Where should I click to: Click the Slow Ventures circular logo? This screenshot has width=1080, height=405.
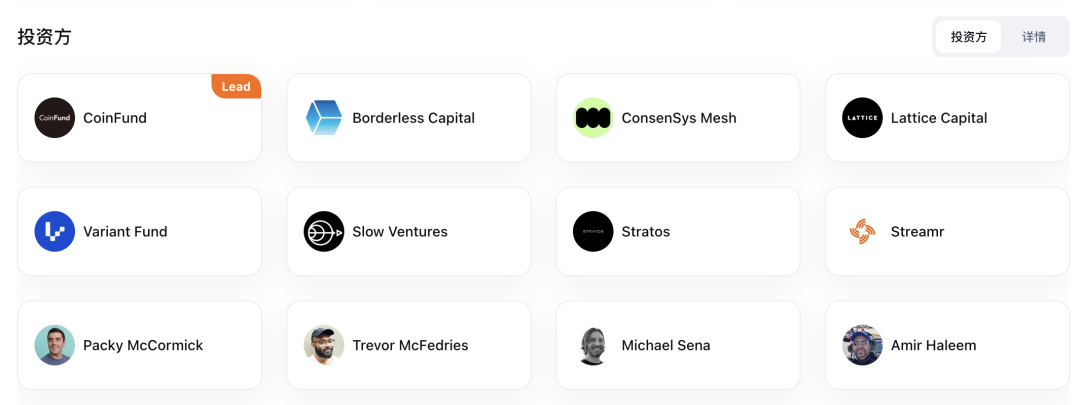tap(324, 232)
